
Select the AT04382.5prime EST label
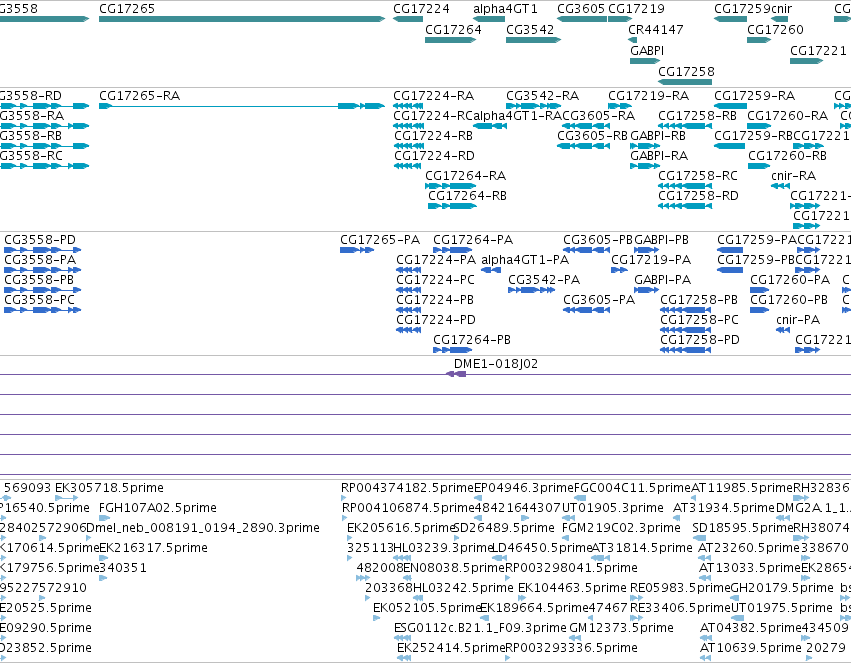750,628
